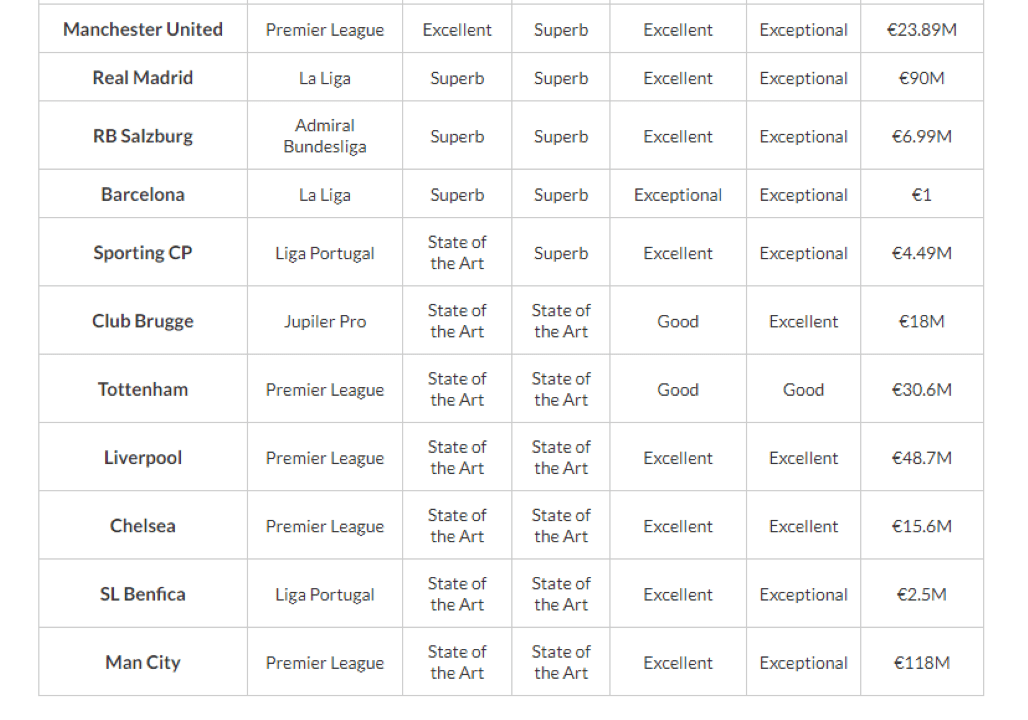Select the Barcelona team cell
Screen dimensions: 1028x720
[x=143, y=195]
